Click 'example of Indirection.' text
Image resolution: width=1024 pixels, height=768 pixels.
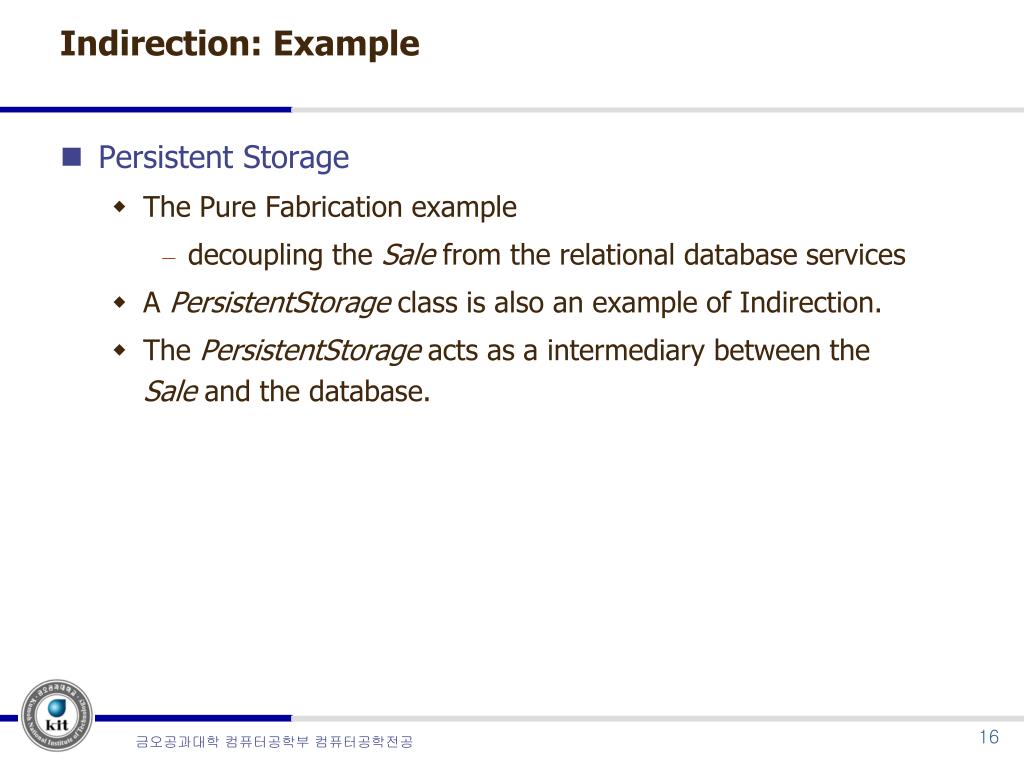click(x=737, y=303)
